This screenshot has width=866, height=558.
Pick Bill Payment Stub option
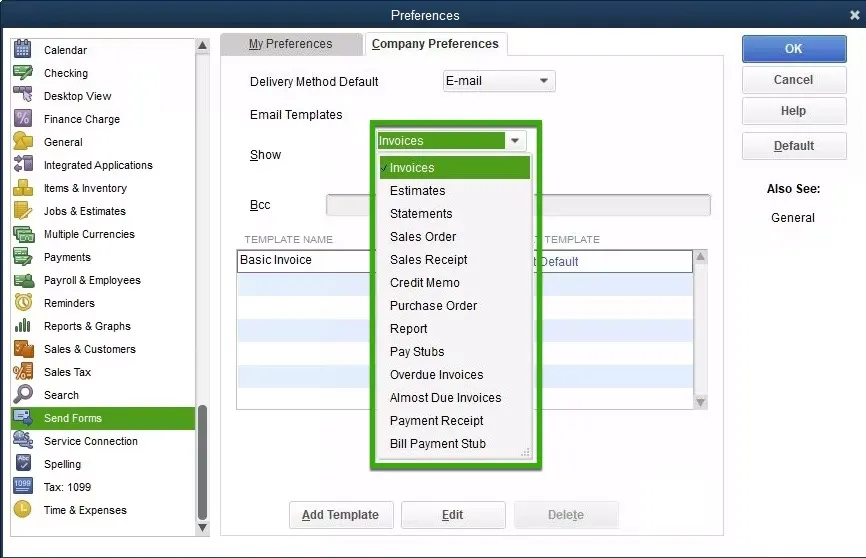point(454,444)
